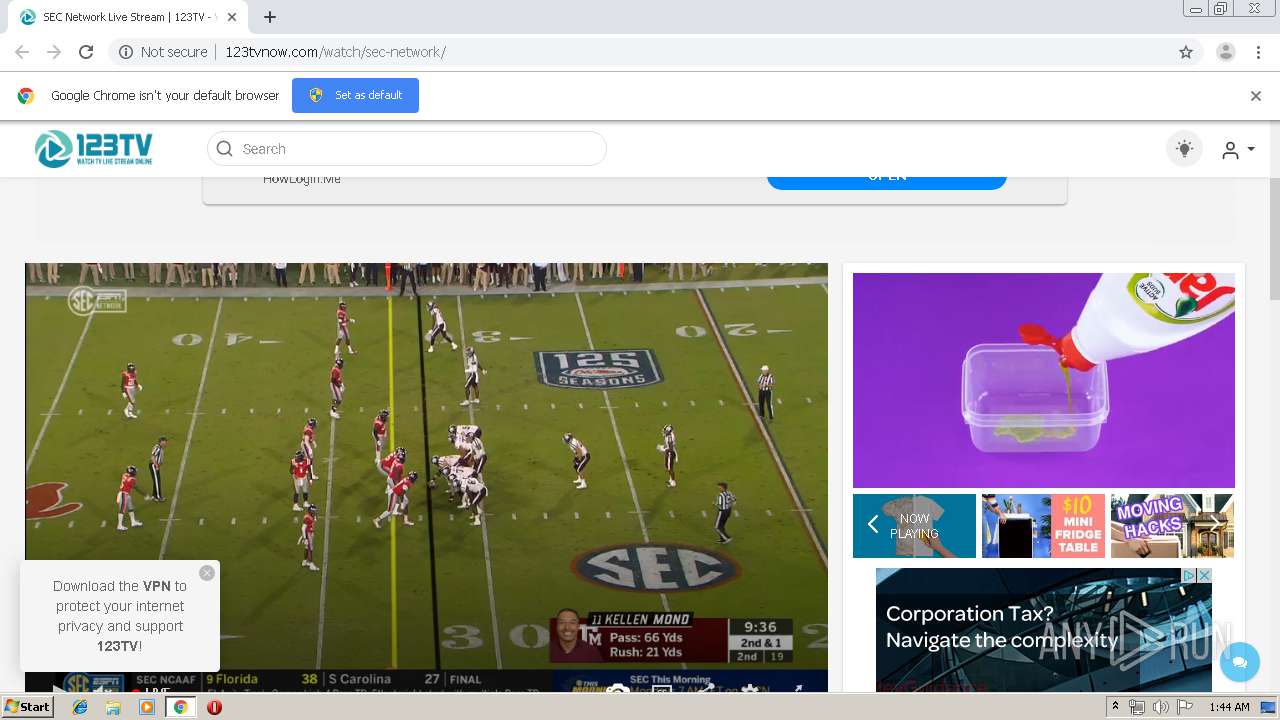Open the volume speaker tray icon
This screenshot has width=1280, height=720.
tap(1160, 707)
